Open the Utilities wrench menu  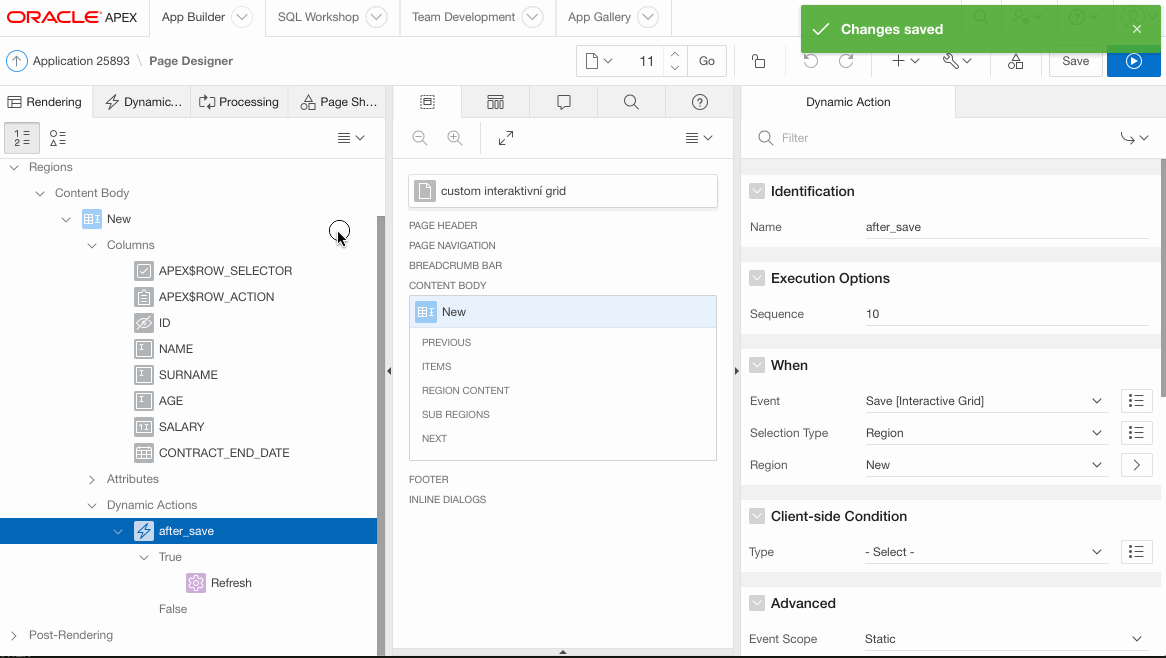click(957, 61)
